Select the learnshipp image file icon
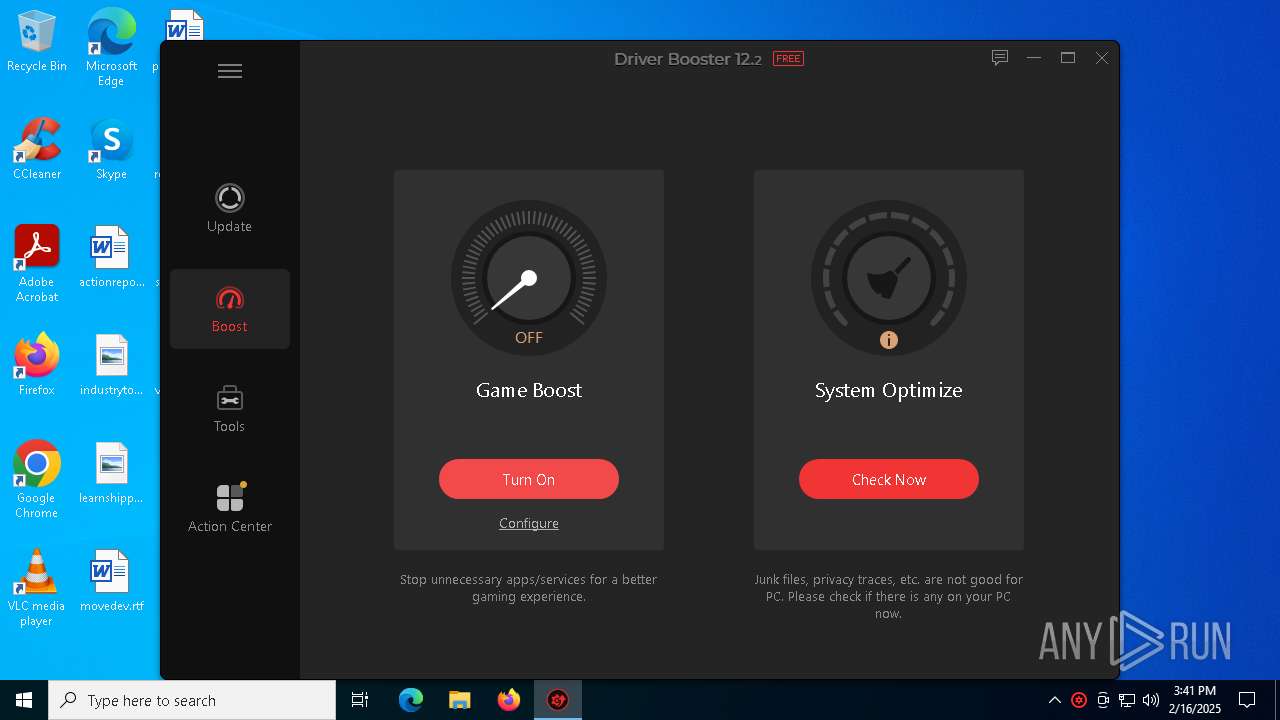The image size is (1280, 720). pos(111,473)
